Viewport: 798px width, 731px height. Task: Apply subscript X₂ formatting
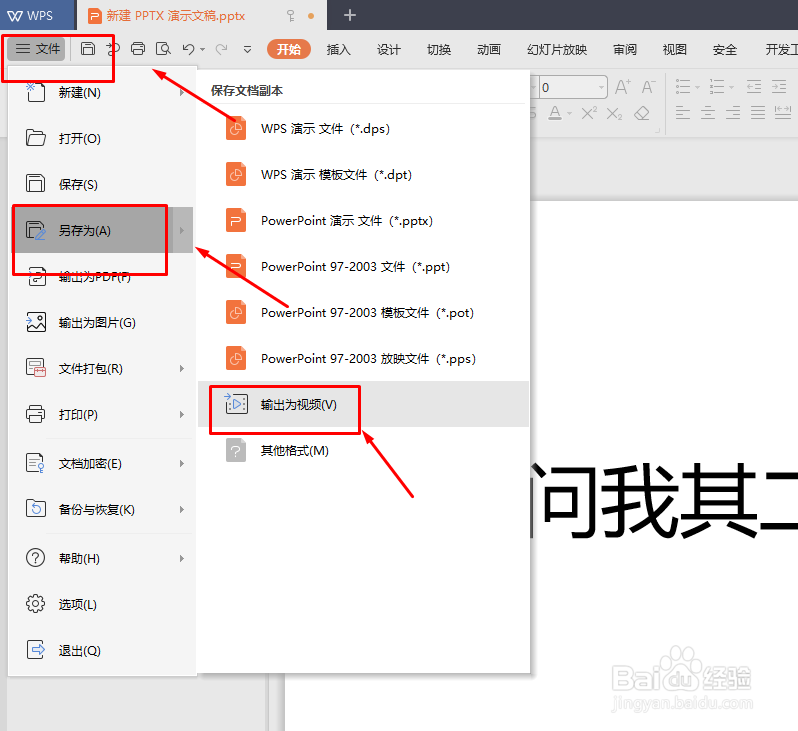(614, 113)
